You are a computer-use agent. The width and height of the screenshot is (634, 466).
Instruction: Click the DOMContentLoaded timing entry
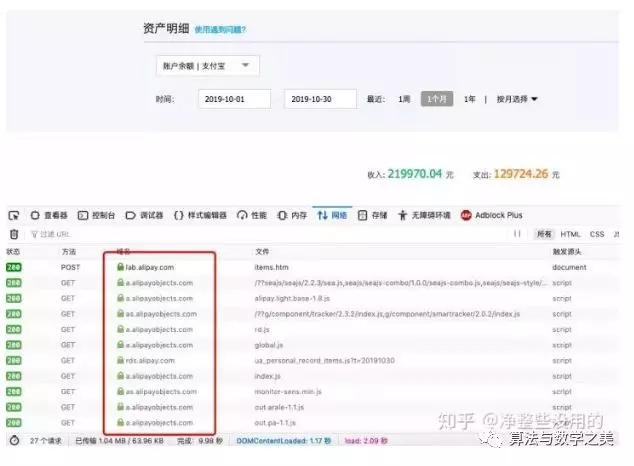coord(284,441)
